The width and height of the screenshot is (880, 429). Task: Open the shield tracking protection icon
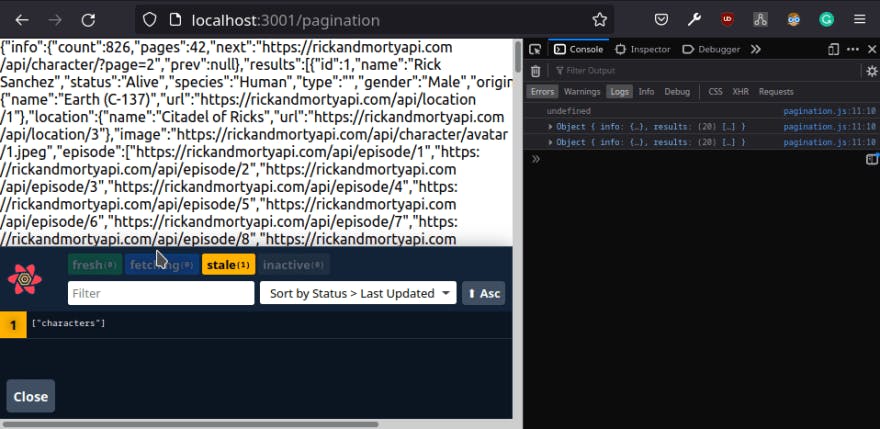(149, 20)
